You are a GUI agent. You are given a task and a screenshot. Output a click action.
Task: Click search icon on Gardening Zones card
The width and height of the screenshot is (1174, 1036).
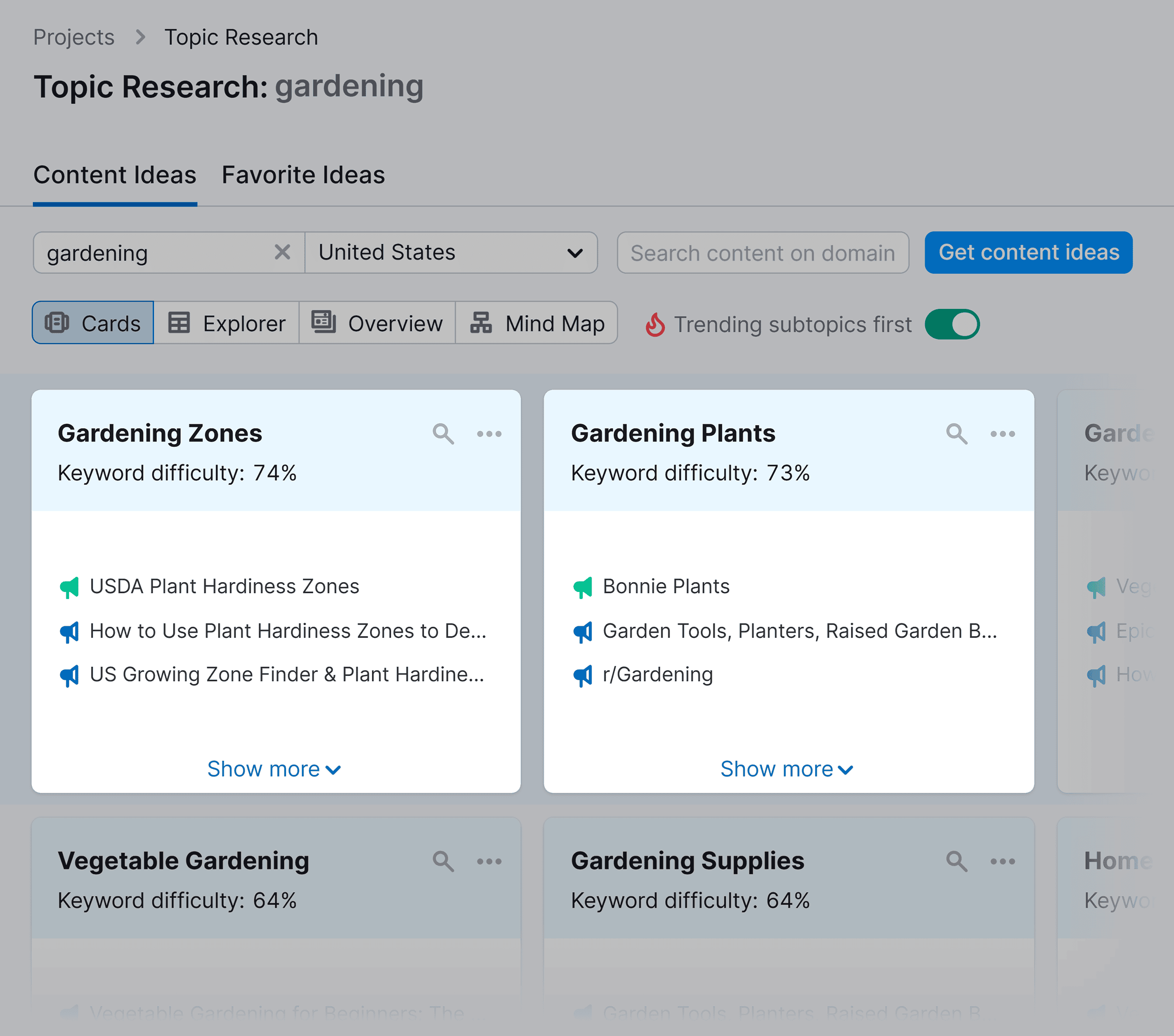pos(443,433)
